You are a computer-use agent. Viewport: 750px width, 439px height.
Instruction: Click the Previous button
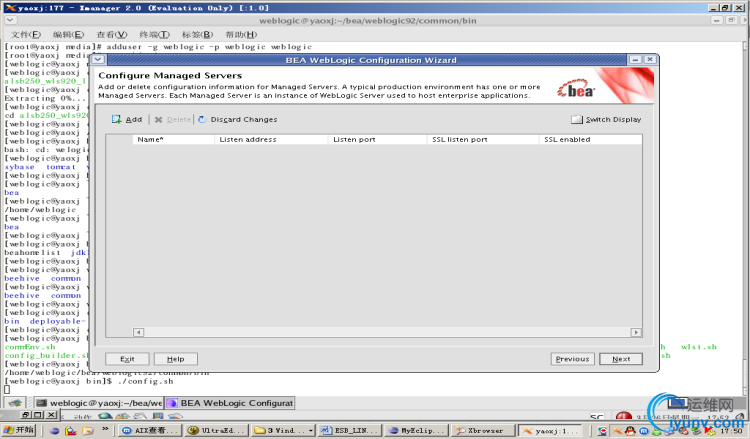[573, 359]
